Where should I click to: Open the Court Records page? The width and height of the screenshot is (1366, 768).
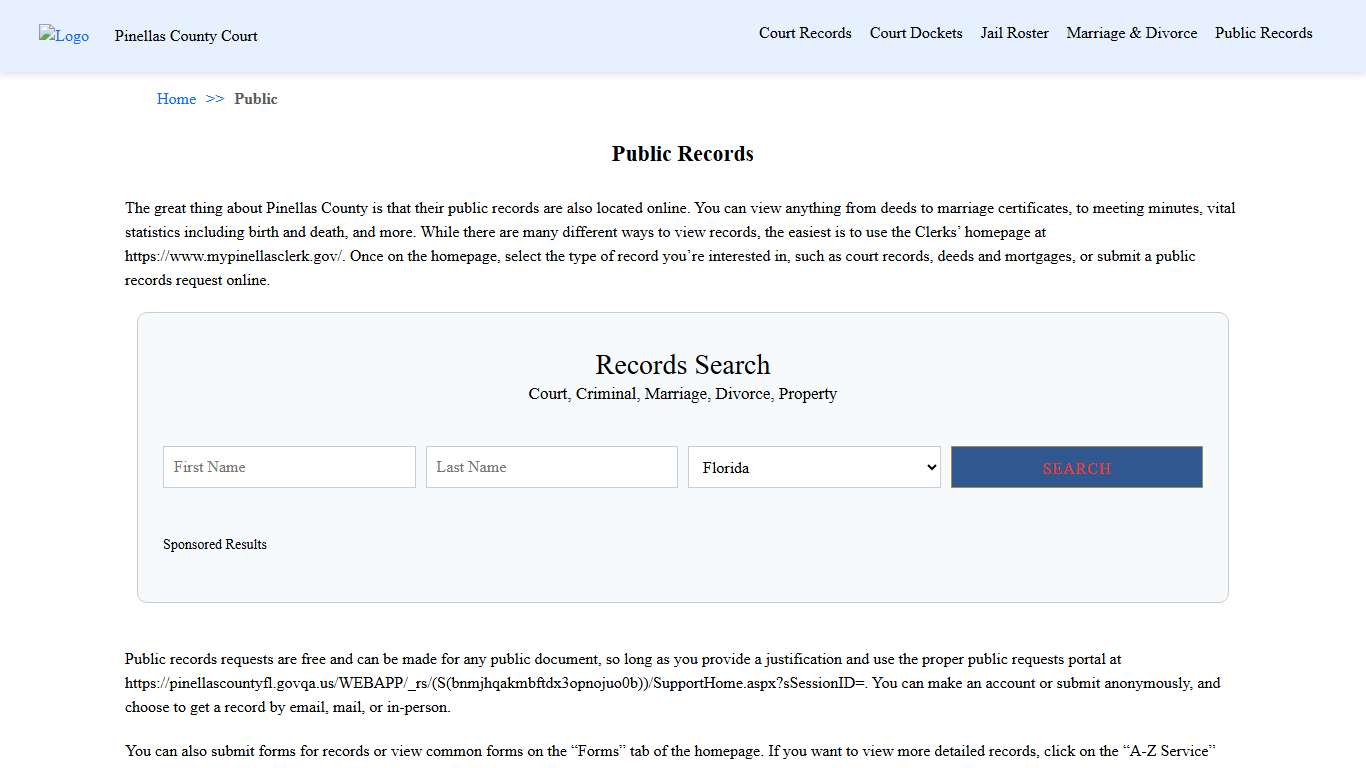pyautogui.click(x=805, y=33)
